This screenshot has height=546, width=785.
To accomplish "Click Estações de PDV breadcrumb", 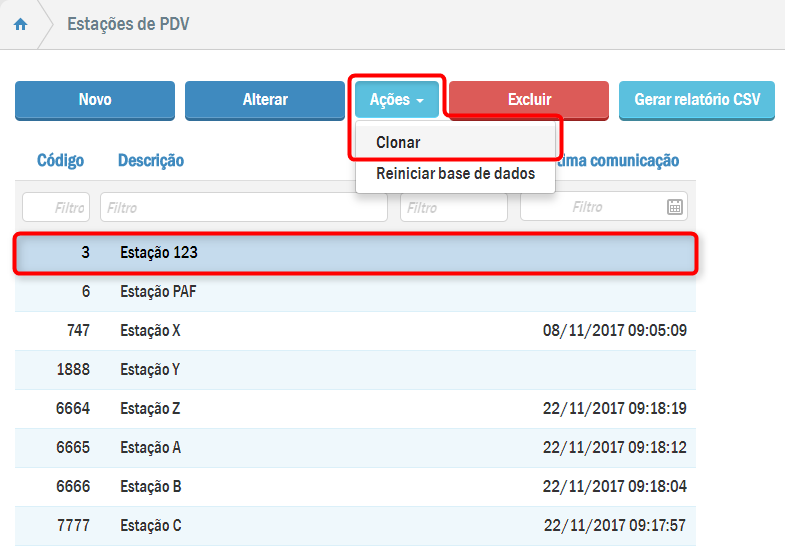I will pyautogui.click(x=128, y=24).
